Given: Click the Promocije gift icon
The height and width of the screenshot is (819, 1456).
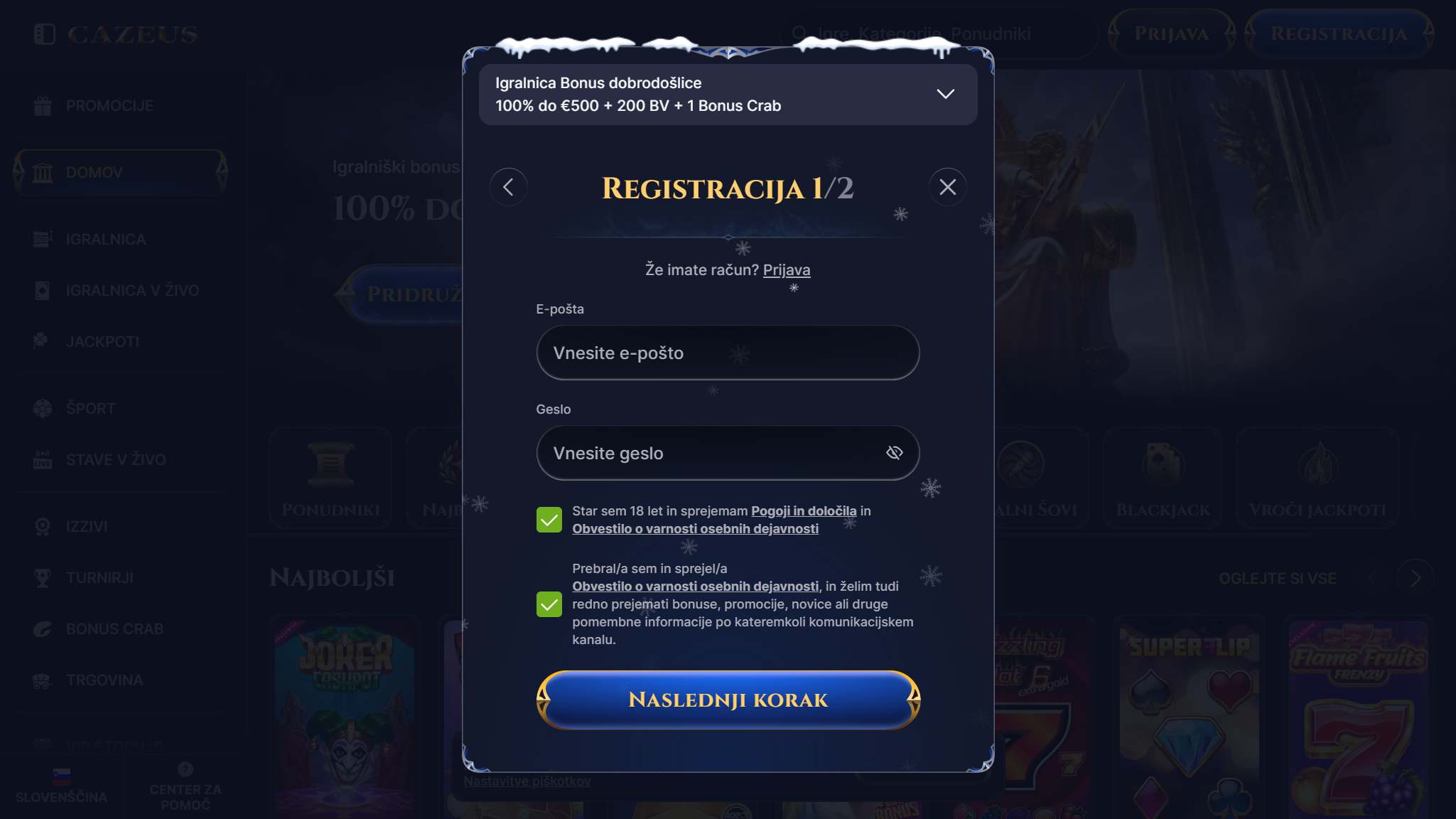Looking at the screenshot, I should 43,106.
